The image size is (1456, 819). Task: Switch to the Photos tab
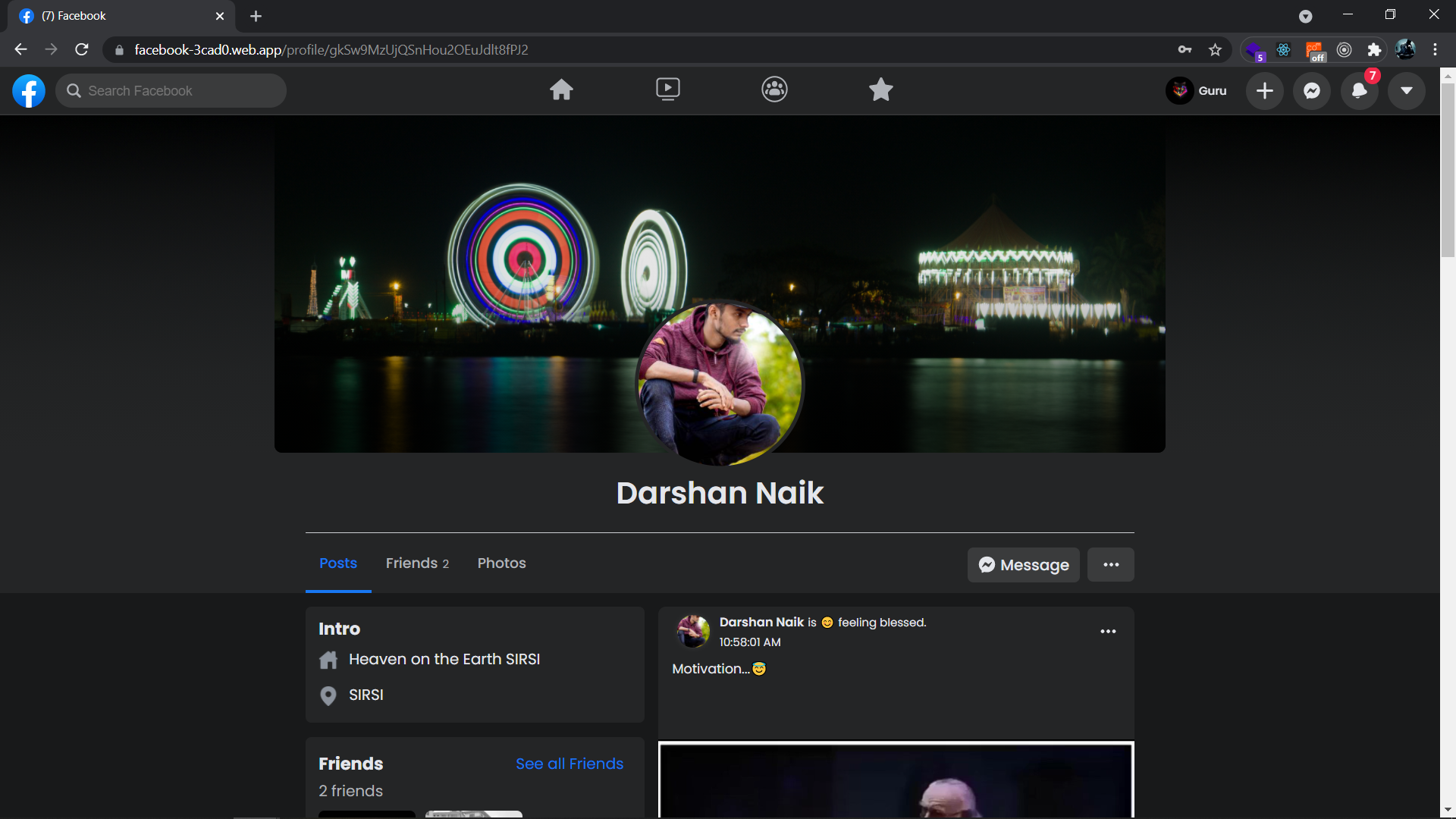[x=501, y=563]
